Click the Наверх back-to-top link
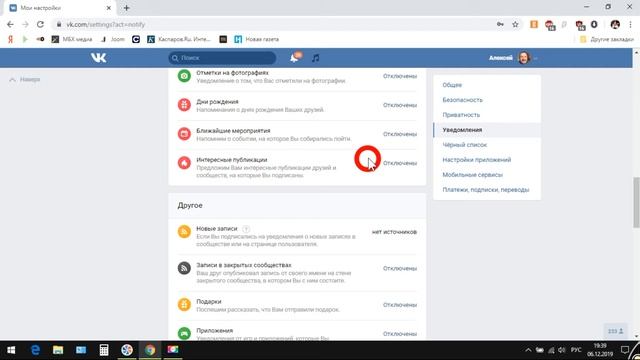Image resolution: width=640 pixels, height=360 pixels. 25,80
